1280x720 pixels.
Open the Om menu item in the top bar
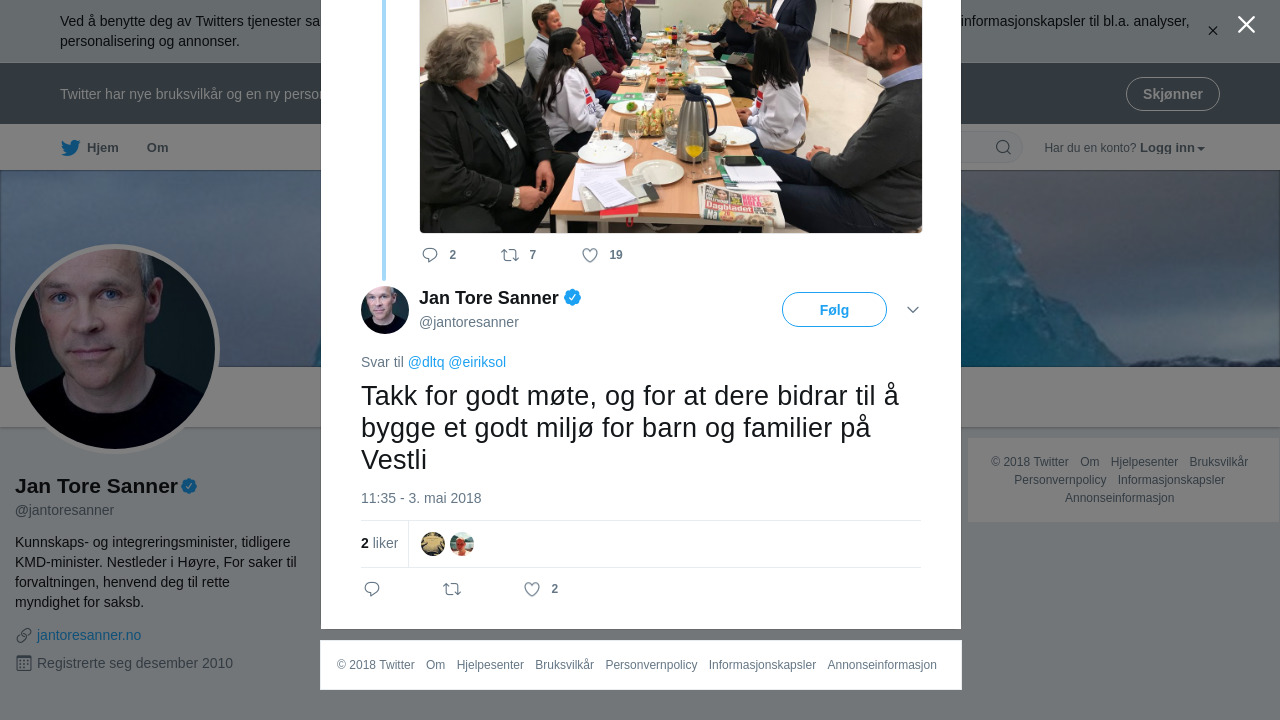click(157, 148)
